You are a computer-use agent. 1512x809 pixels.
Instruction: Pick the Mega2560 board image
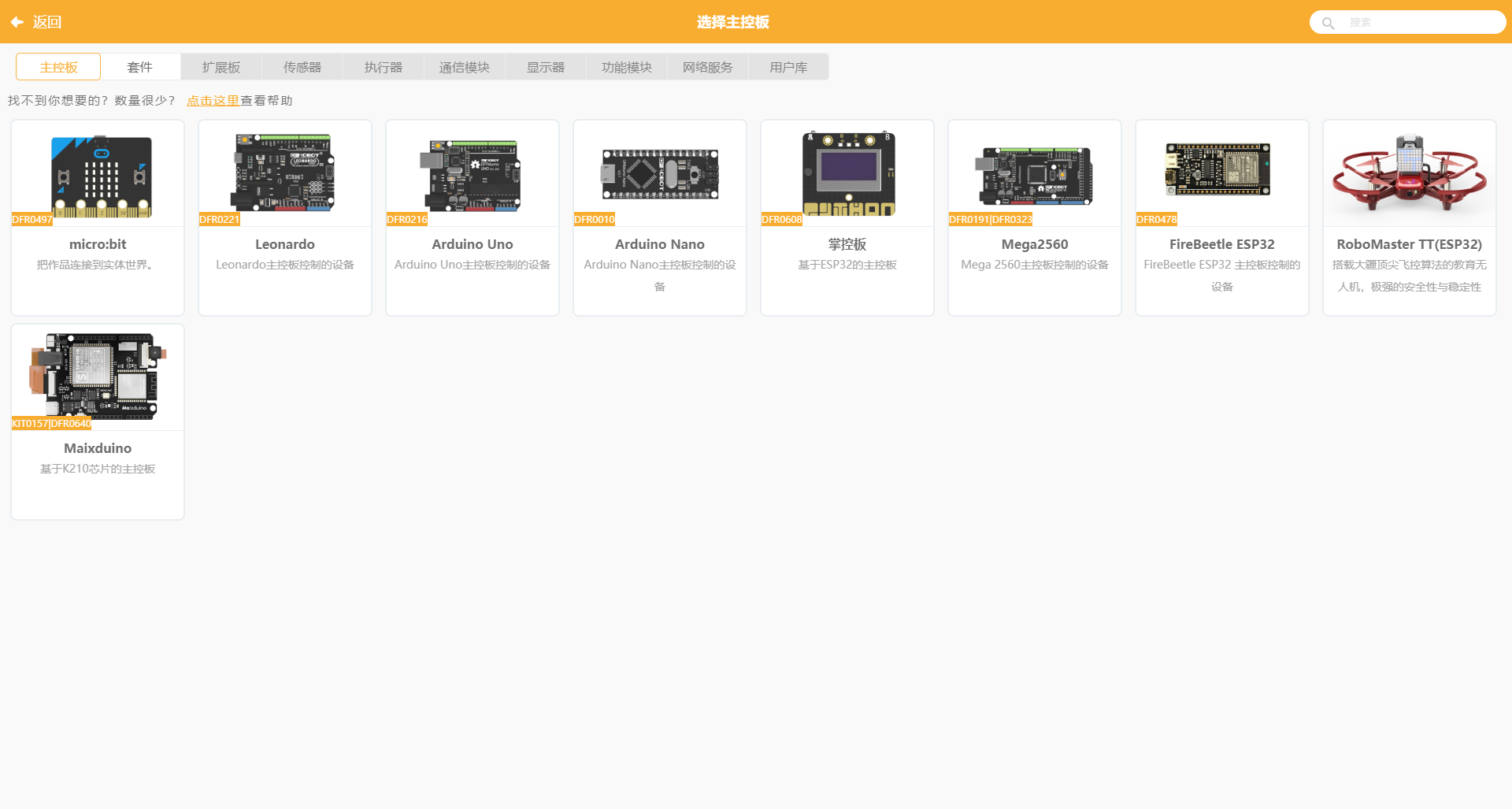[x=1034, y=175]
